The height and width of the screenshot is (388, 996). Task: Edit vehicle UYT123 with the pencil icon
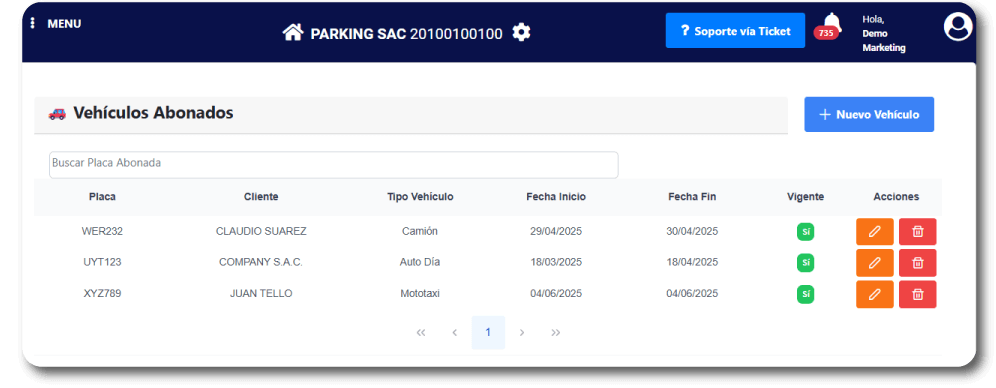pyautogui.click(x=875, y=262)
